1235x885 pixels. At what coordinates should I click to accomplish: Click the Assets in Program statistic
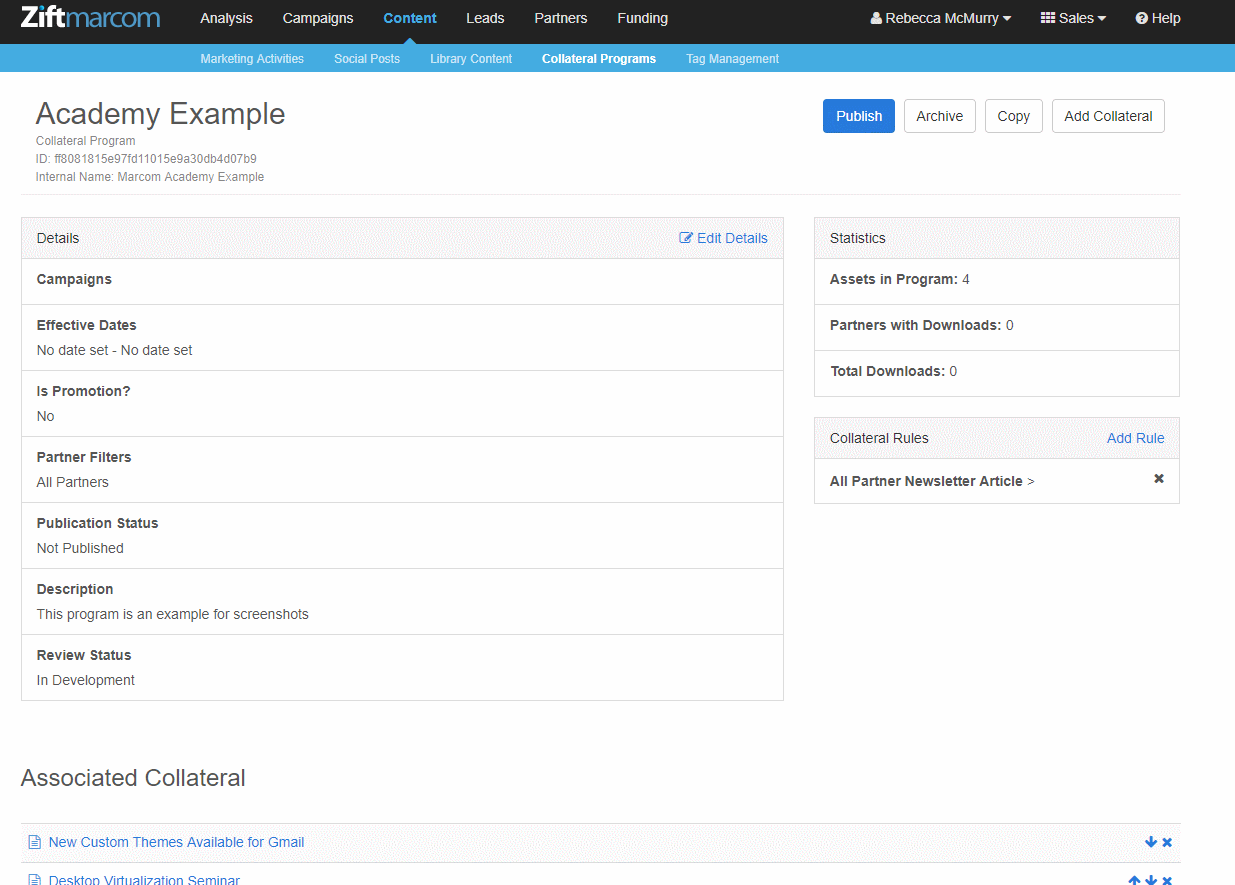[900, 279]
